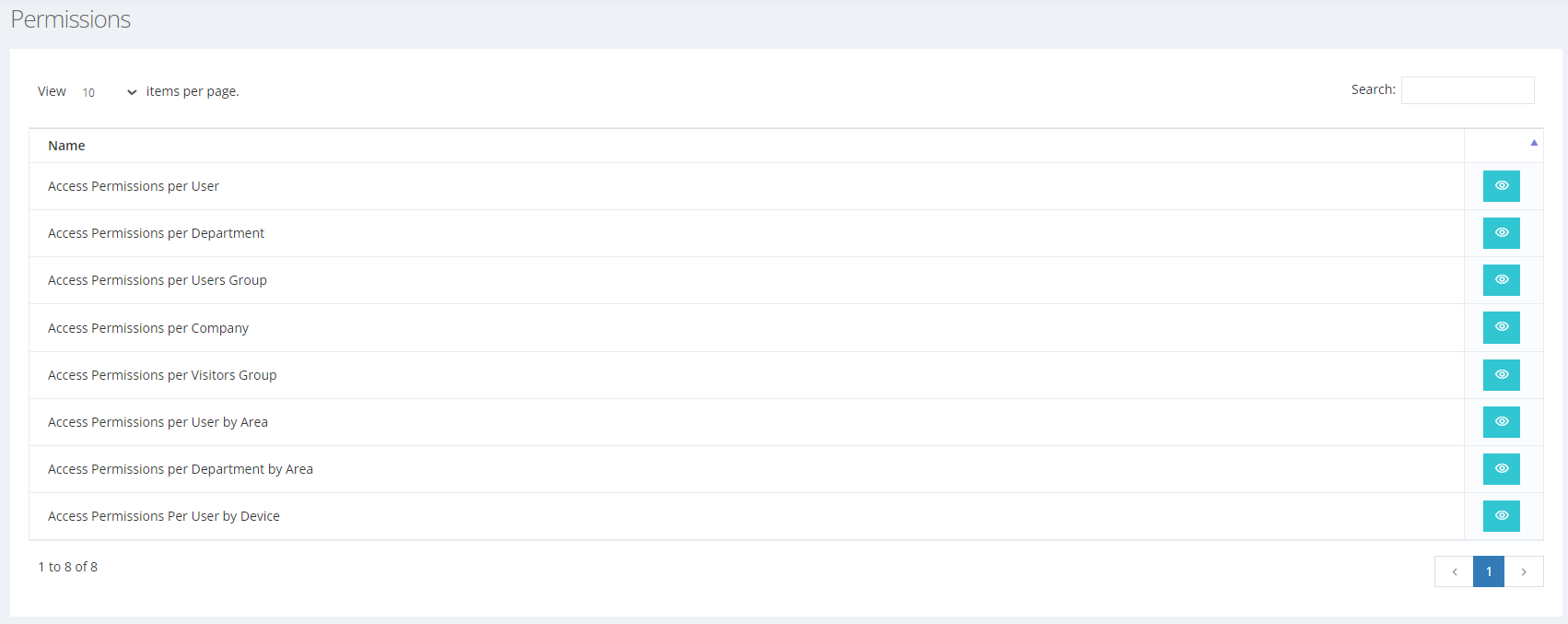1568x624 pixels.
Task: Select Access Permissions per Company row text
Action: point(148,328)
